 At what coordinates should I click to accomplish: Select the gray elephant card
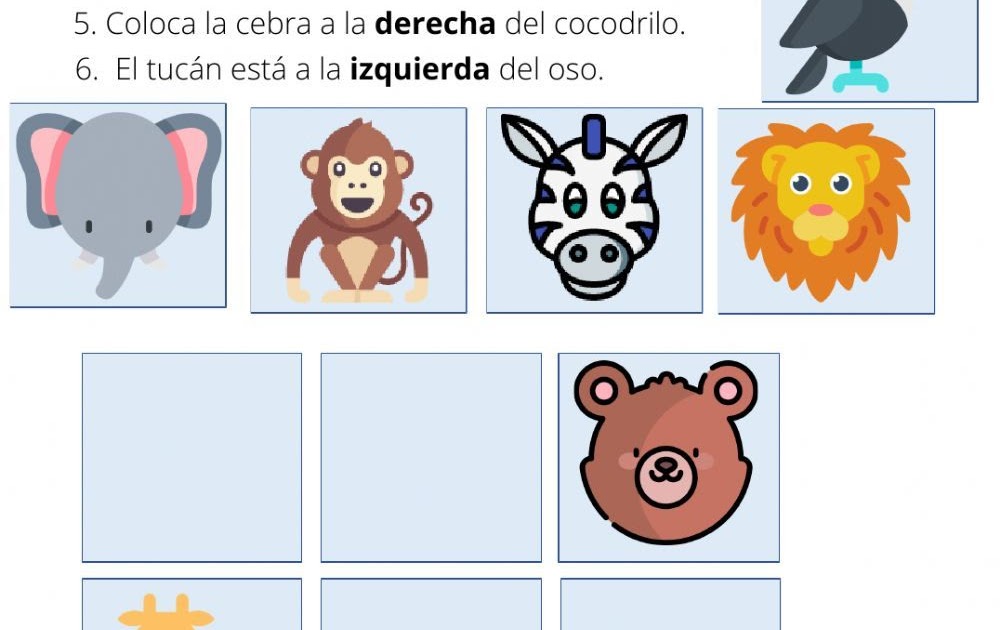(x=118, y=205)
